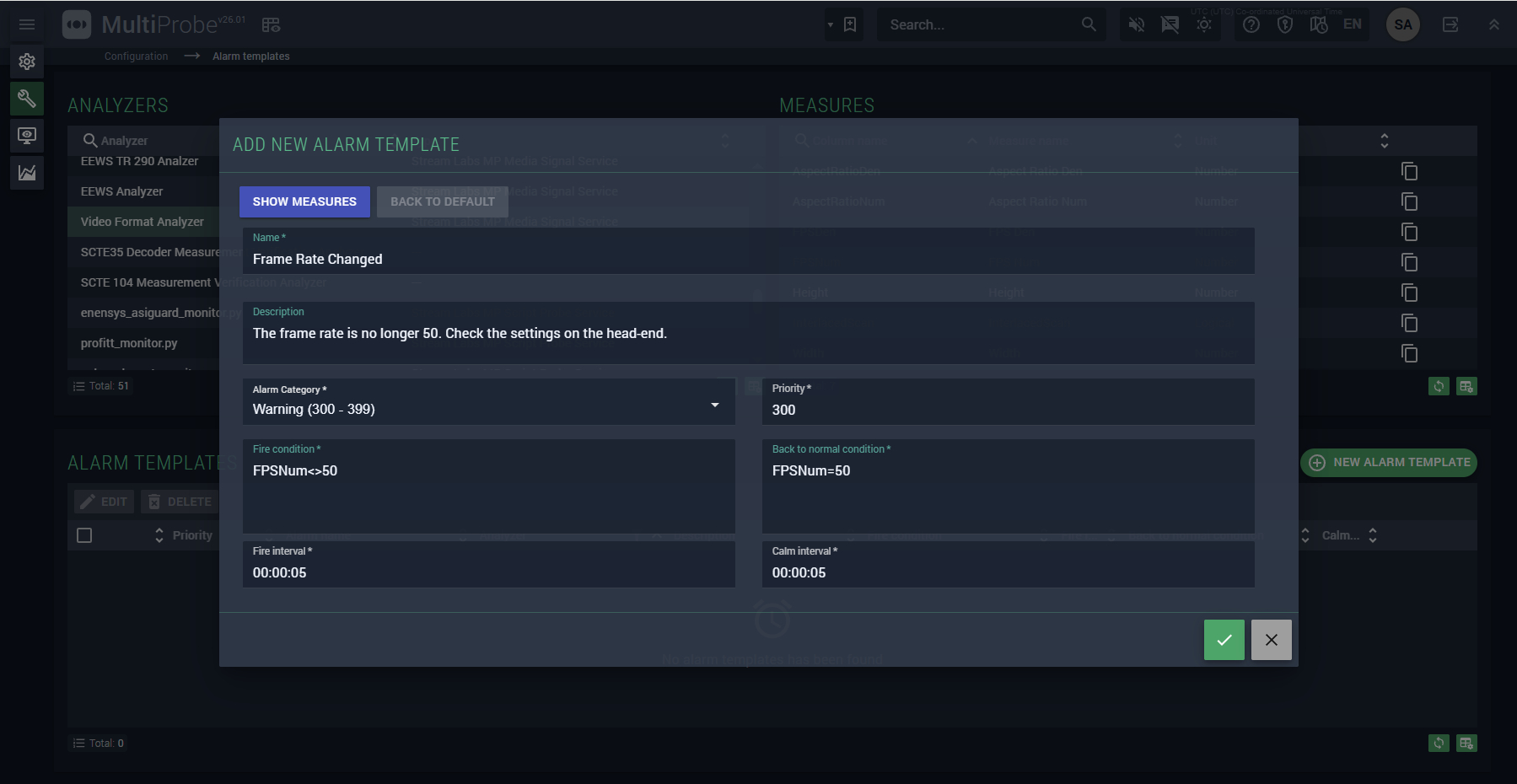
Task: Click the BACK TO DEFAULT button
Action: click(x=442, y=201)
